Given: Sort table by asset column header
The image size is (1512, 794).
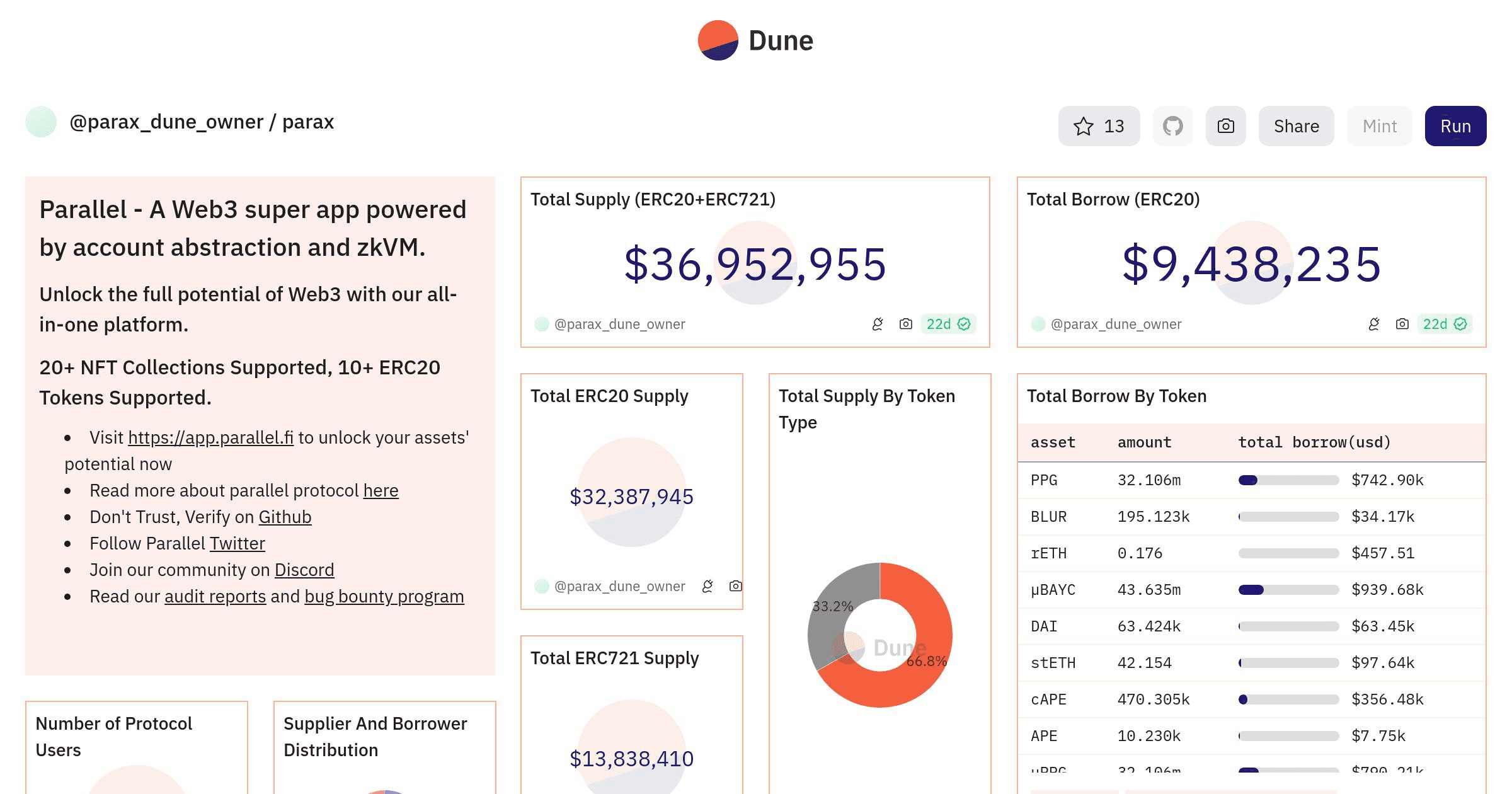Looking at the screenshot, I should tap(1053, 442).
